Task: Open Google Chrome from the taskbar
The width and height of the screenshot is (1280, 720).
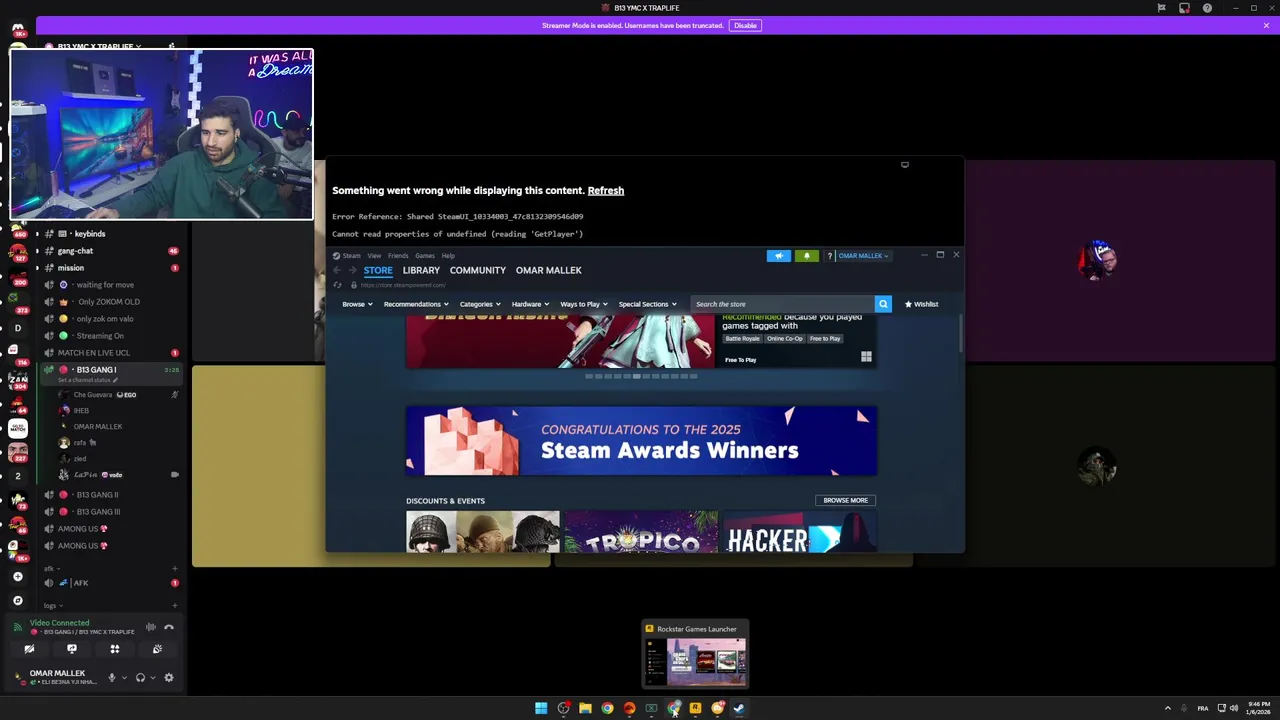Action: coord(607,708)
